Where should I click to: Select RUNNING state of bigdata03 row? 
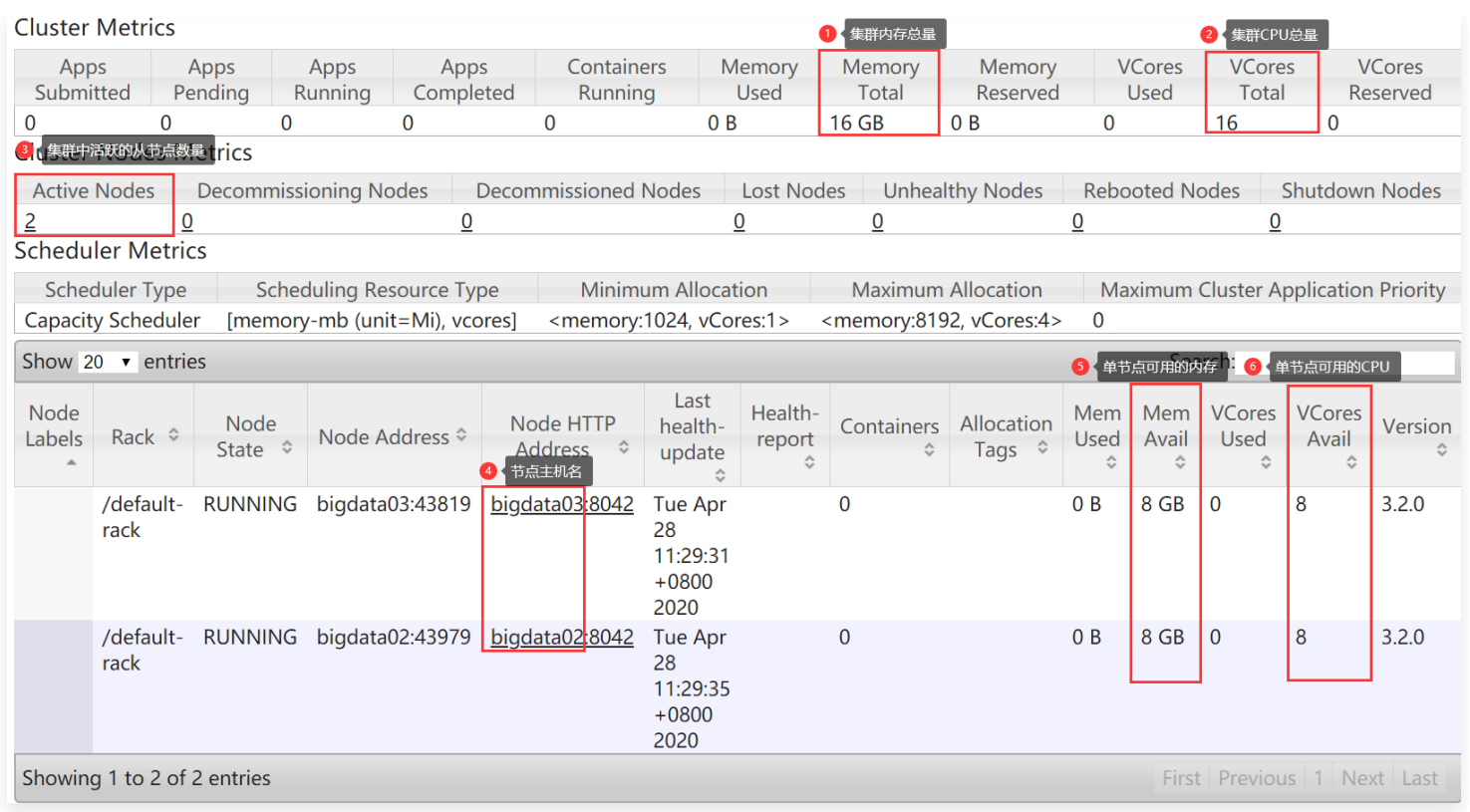(250, 504)
